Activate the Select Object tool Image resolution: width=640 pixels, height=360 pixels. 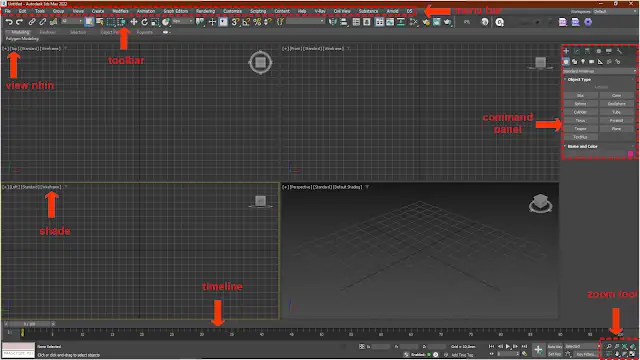[x=89, y=22]
